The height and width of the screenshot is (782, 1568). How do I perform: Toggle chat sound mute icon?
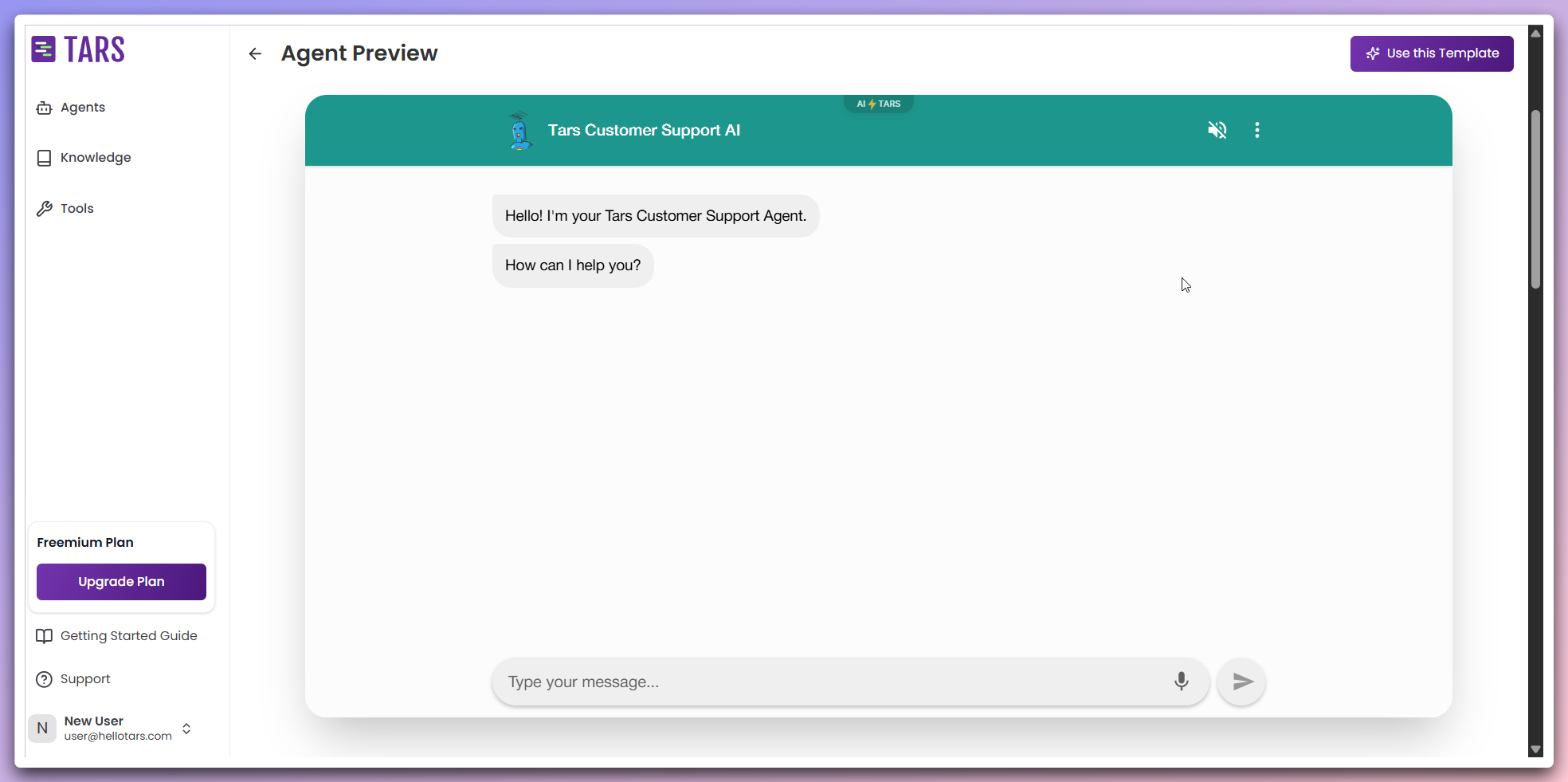click(x=1217, y=130)
